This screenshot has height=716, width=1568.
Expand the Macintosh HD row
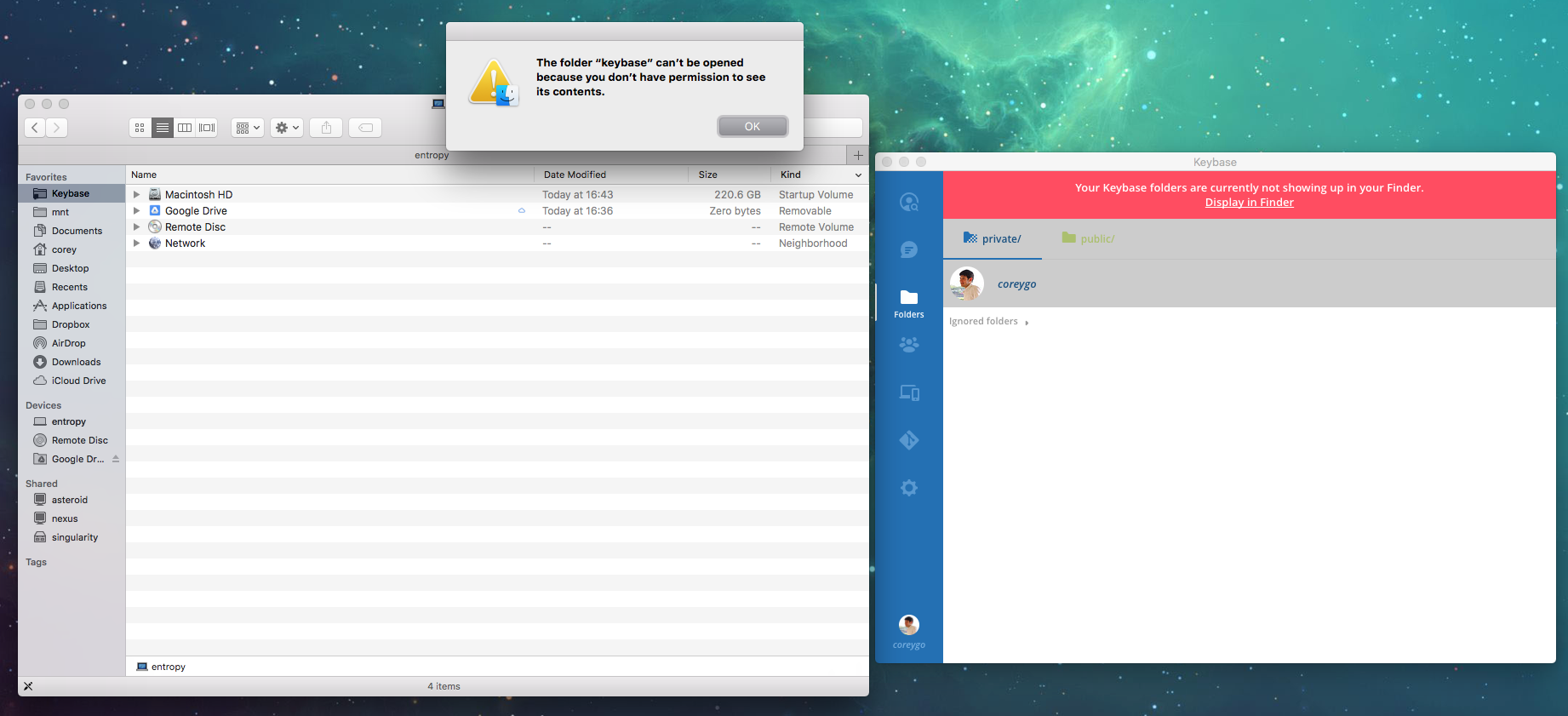click(136, 195)
